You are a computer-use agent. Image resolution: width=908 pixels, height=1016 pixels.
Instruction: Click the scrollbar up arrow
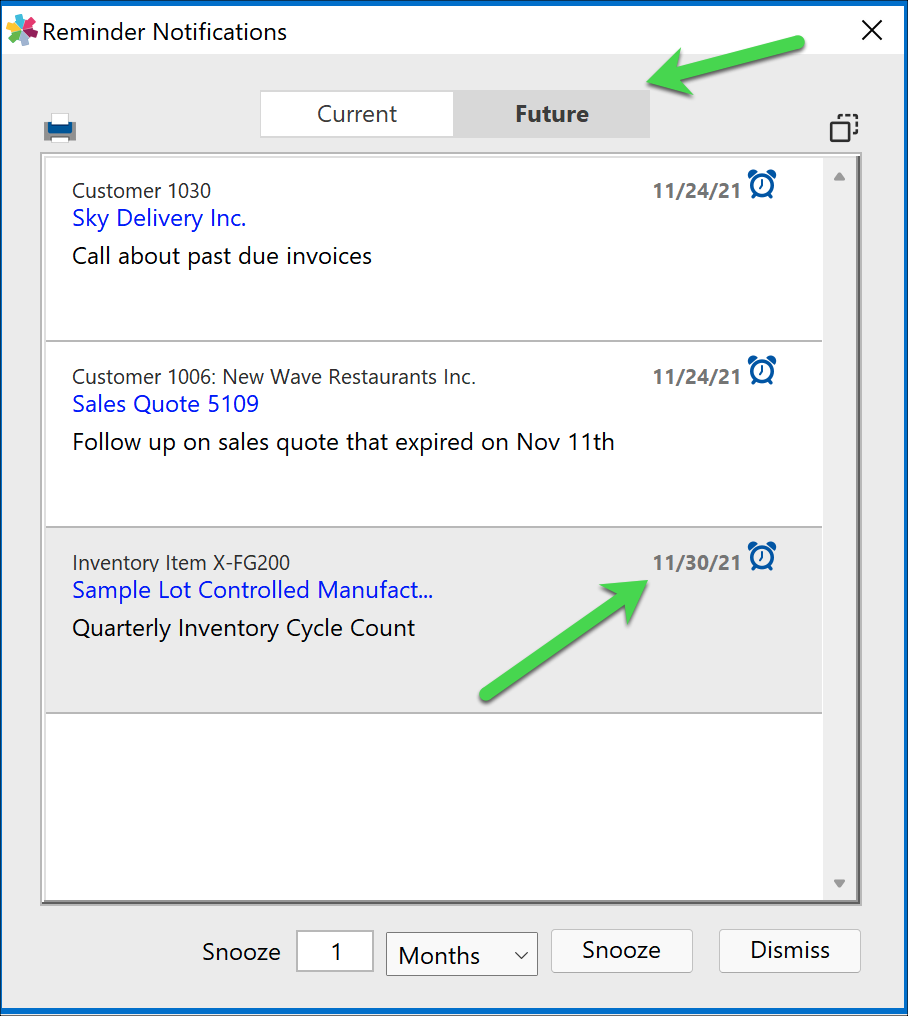point(839,174)
